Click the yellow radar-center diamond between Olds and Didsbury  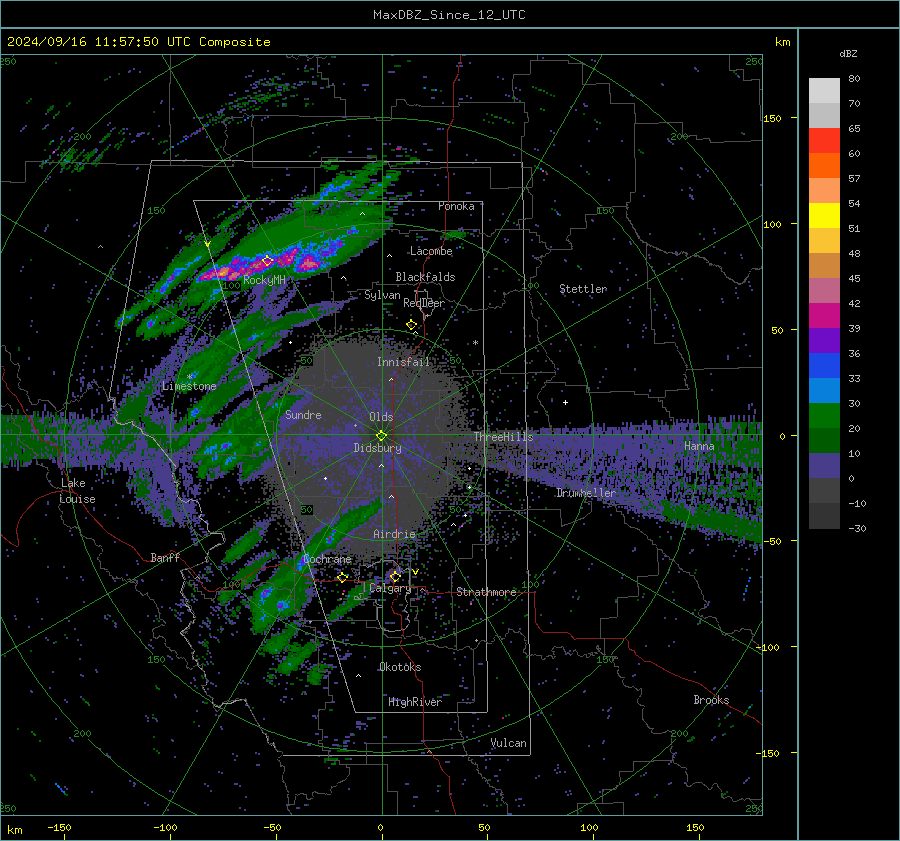pos(381,436)
